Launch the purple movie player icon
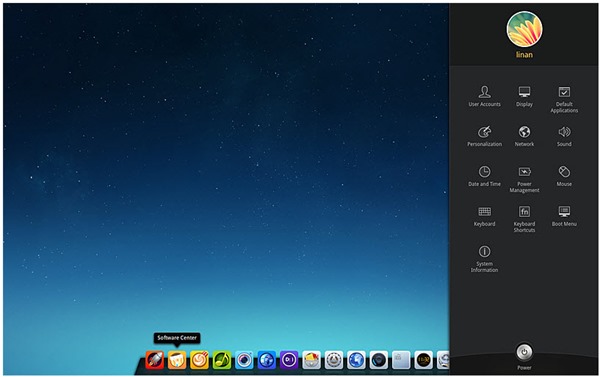600x377 pixels. tap(289, 360)
